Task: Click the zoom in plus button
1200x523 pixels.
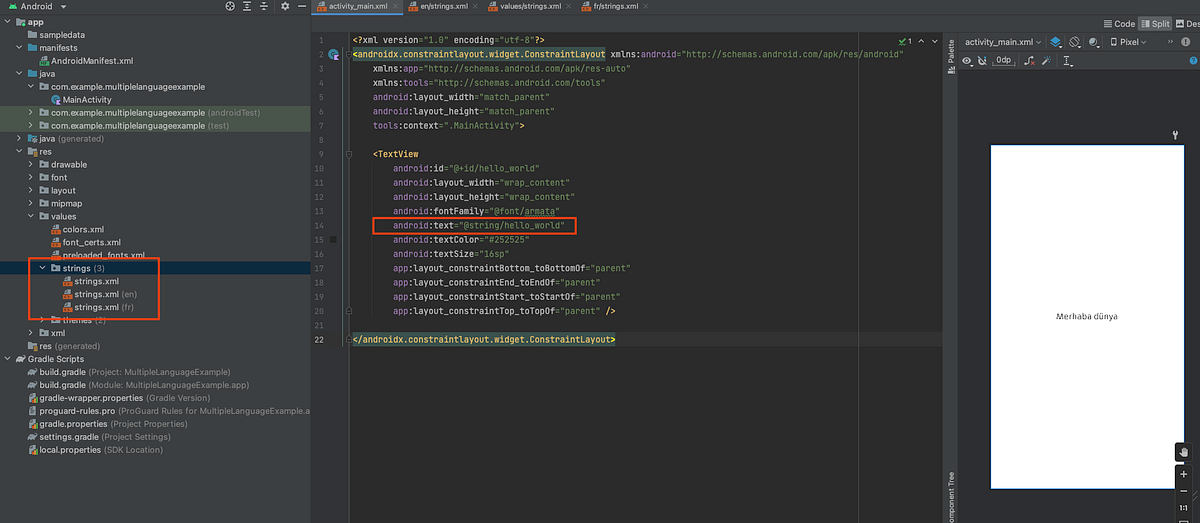Action: 1184,473
